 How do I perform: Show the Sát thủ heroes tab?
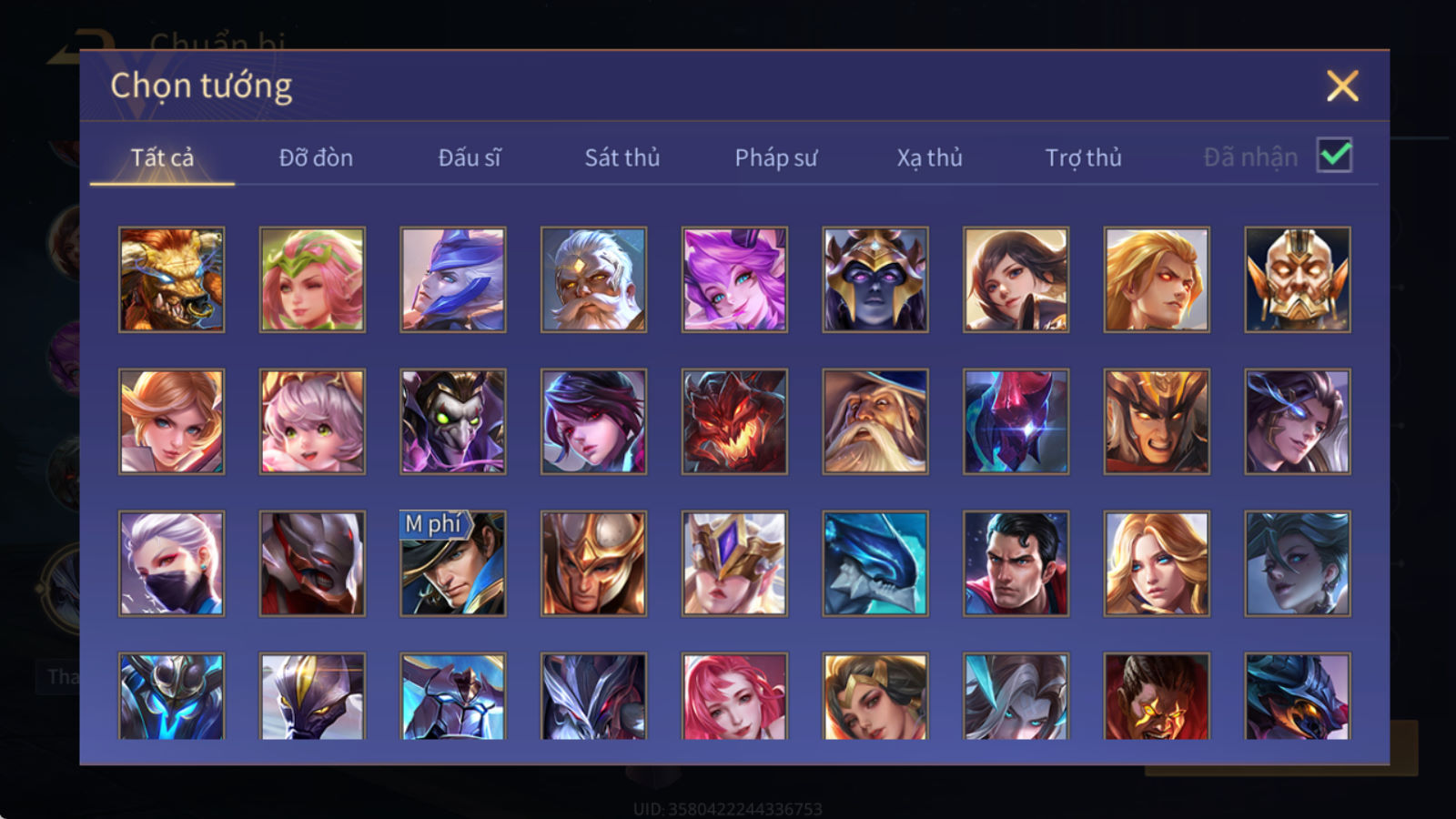coord(622,157)
